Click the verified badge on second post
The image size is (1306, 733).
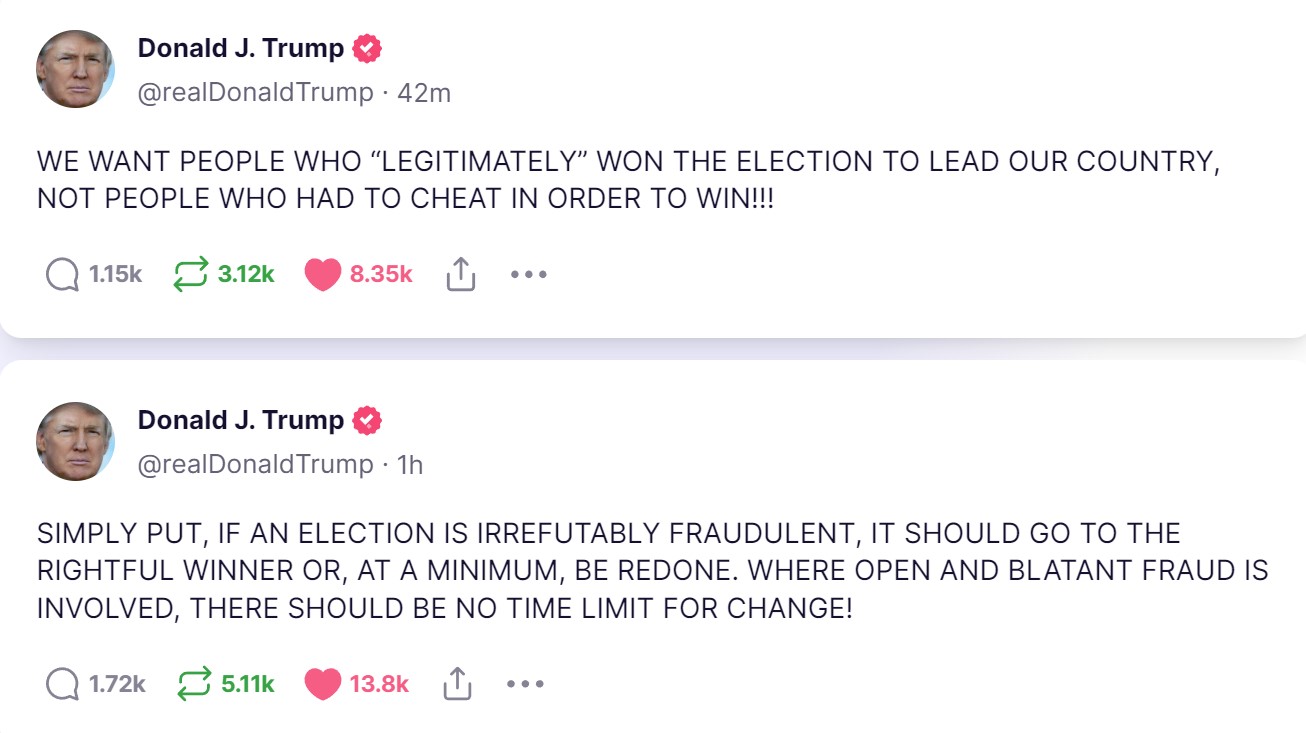pyautogui.click(x=368, y=420)
